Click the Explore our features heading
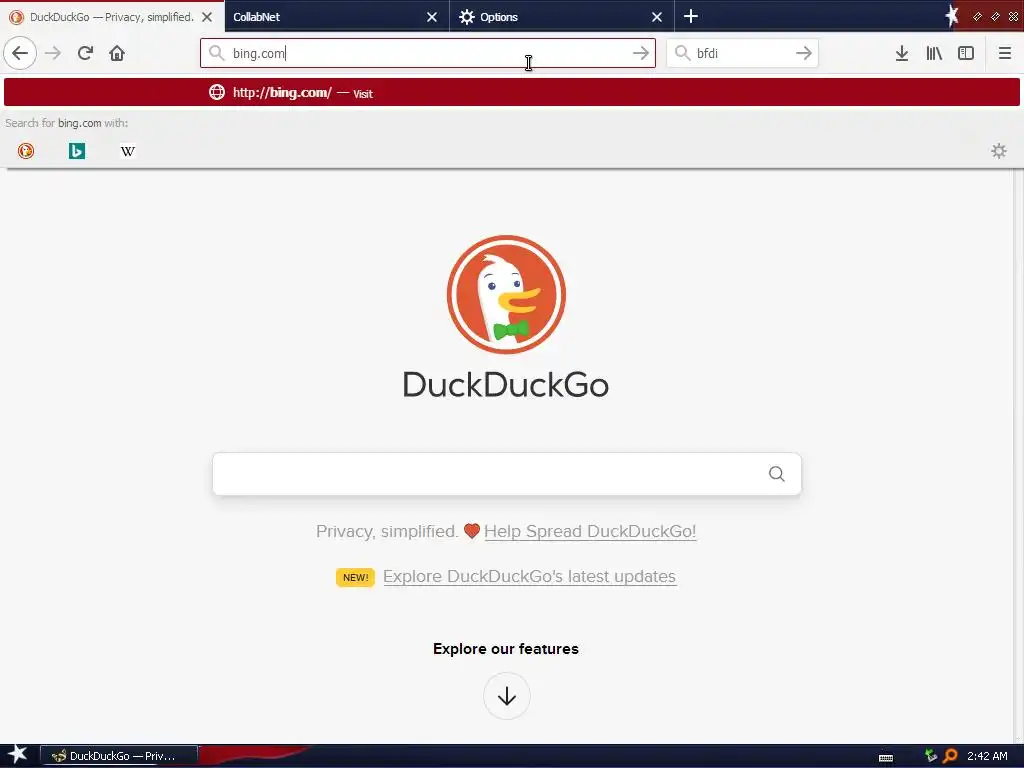Viewport: 1024px width, 768px height. tap(505, 648)
